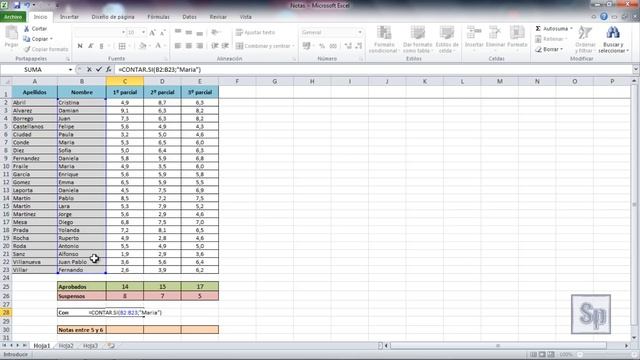Screen dimensions: 640x360
Task: Click the increase indent icon
Action: pos(225,46)
